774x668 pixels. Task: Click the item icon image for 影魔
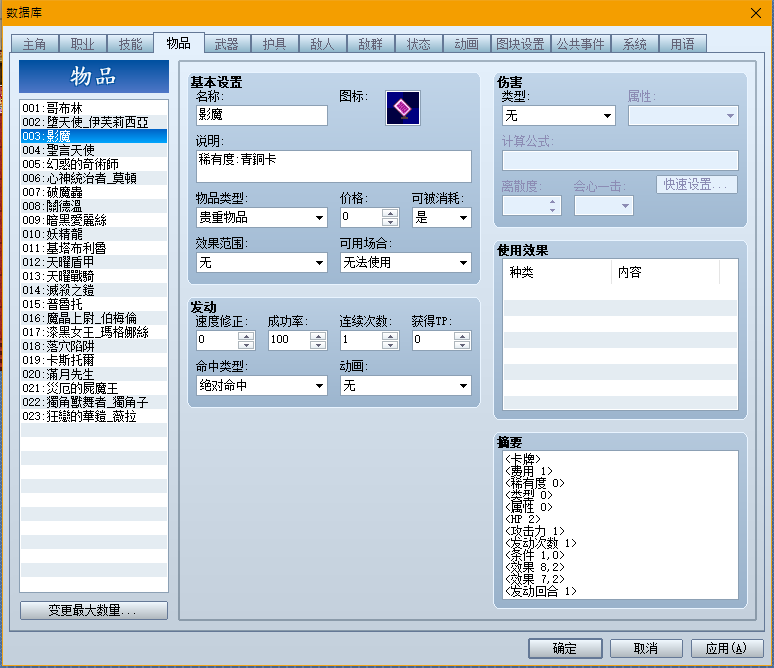403,108
